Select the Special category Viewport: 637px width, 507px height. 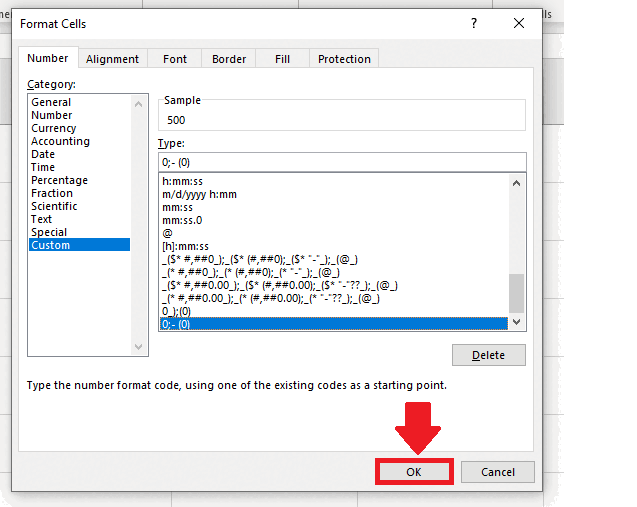(79, 232)
